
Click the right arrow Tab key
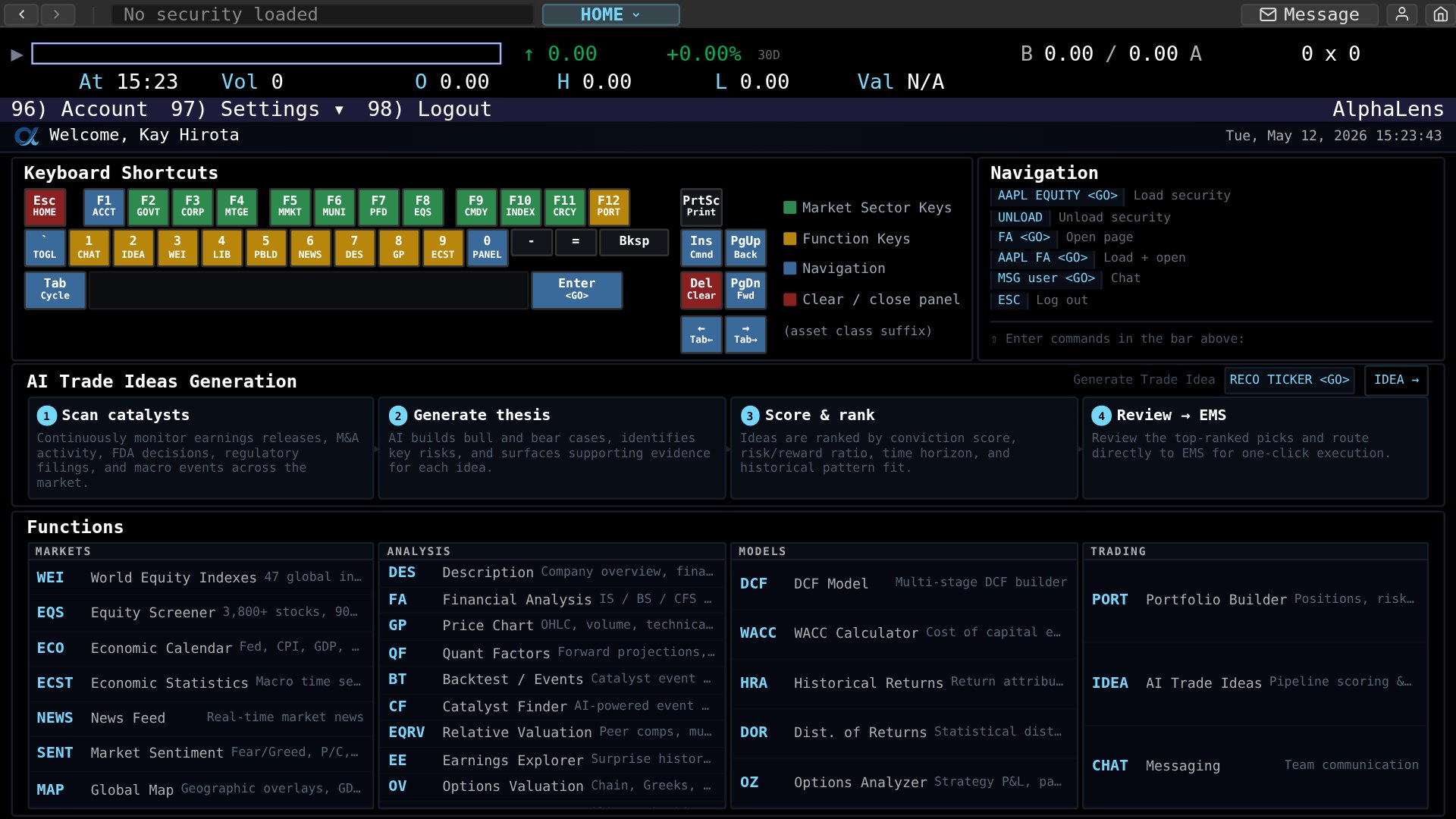(x=745, y=334)
